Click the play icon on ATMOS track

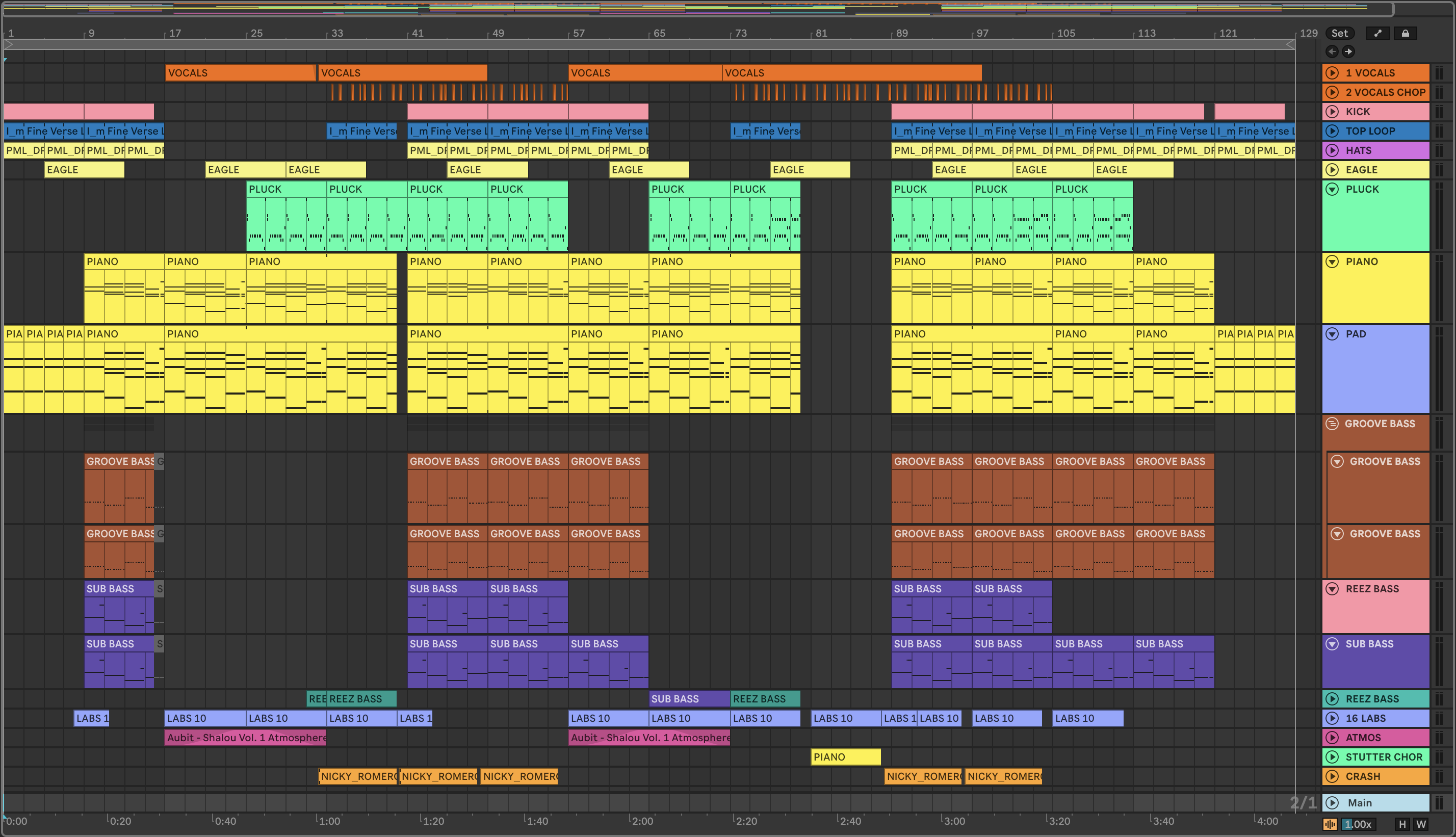coord(1332,738)
